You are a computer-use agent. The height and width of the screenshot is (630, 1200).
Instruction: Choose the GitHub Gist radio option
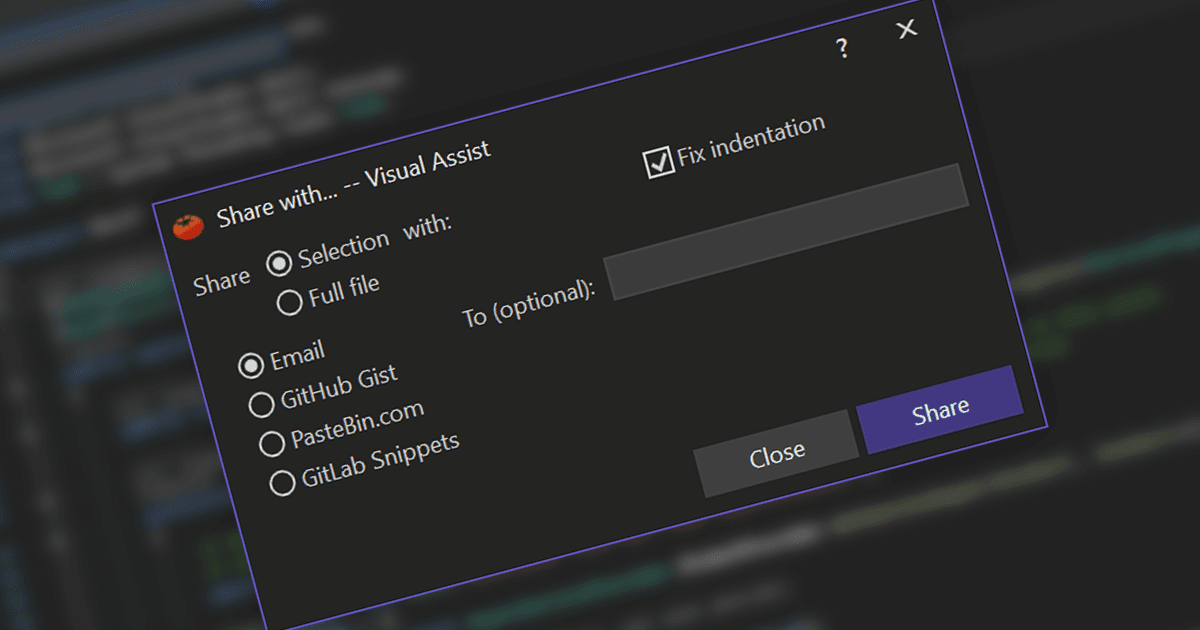(x=261, y=404)
